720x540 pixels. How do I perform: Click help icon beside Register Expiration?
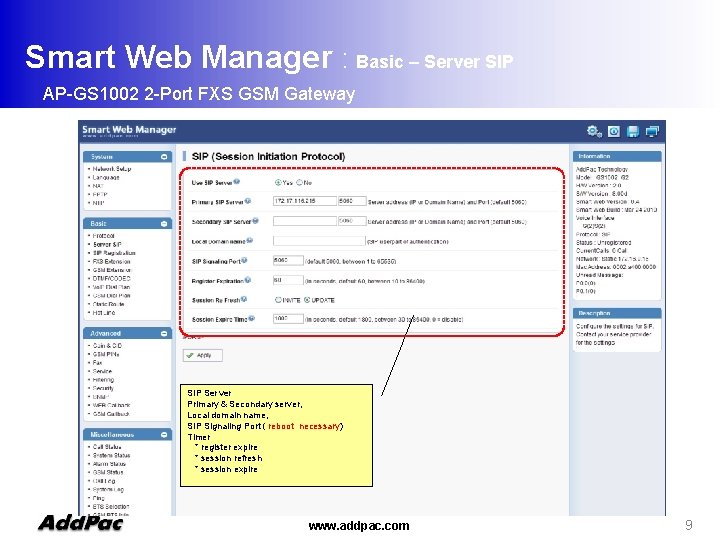pos(248,280)
